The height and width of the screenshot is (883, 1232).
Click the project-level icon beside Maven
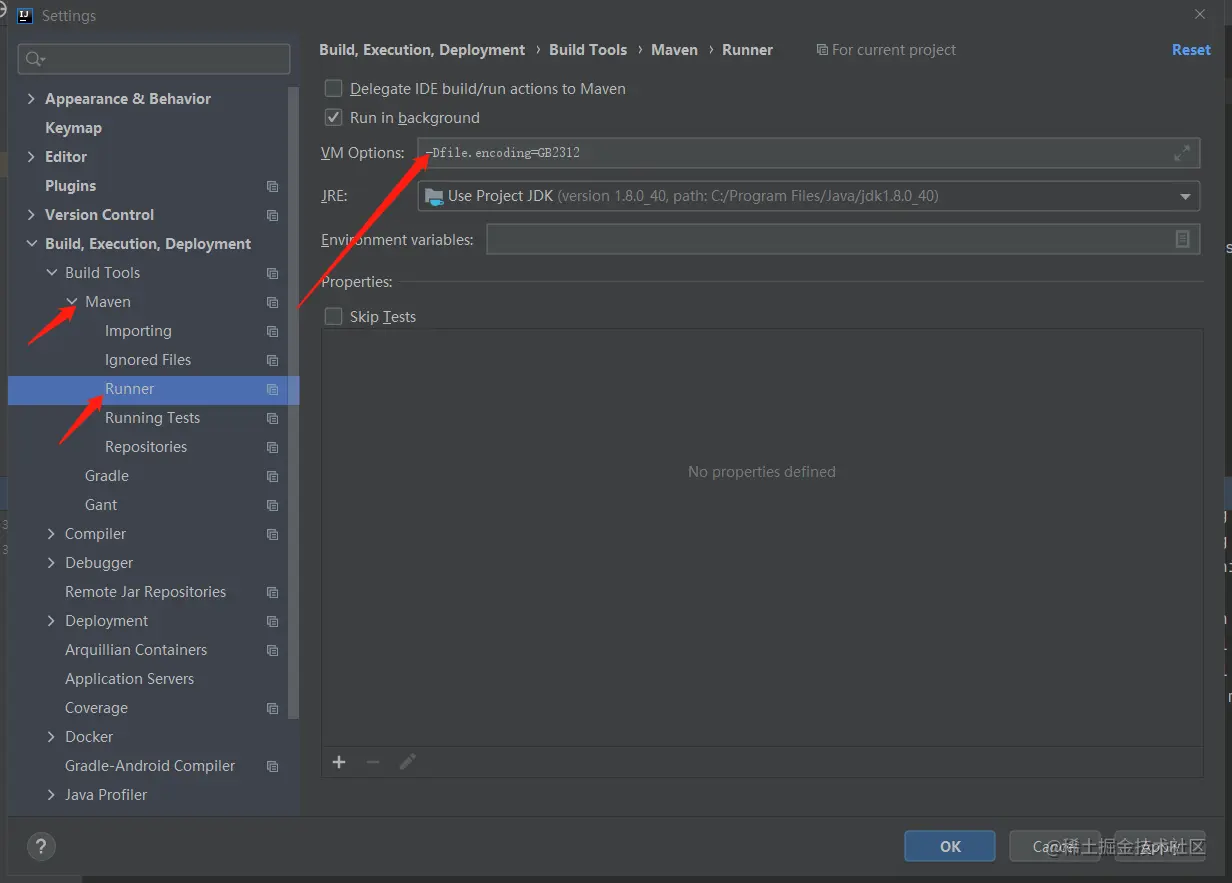(272, 302)
